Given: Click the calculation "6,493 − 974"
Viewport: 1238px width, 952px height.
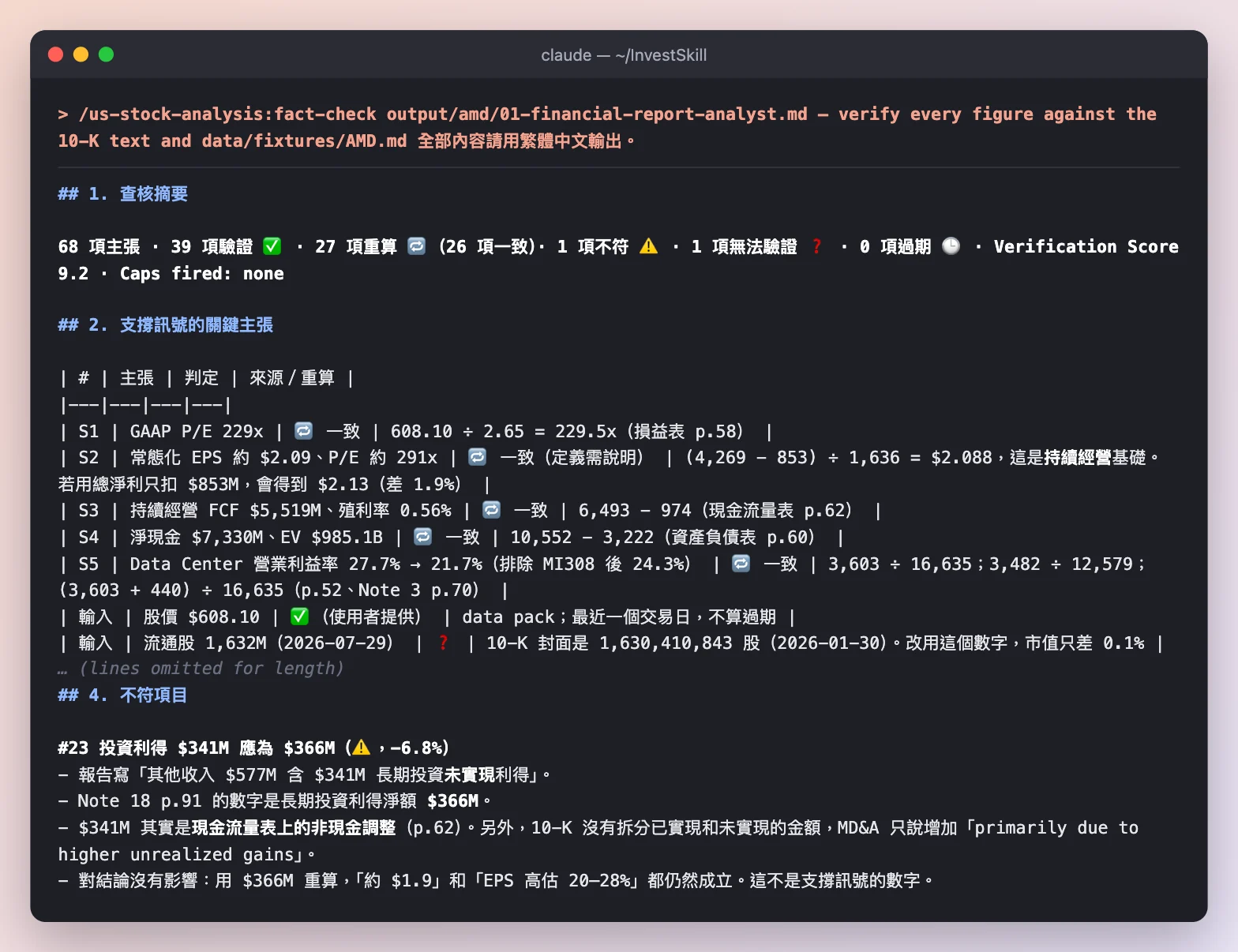Looking at the screenshot, I should 635,510.
